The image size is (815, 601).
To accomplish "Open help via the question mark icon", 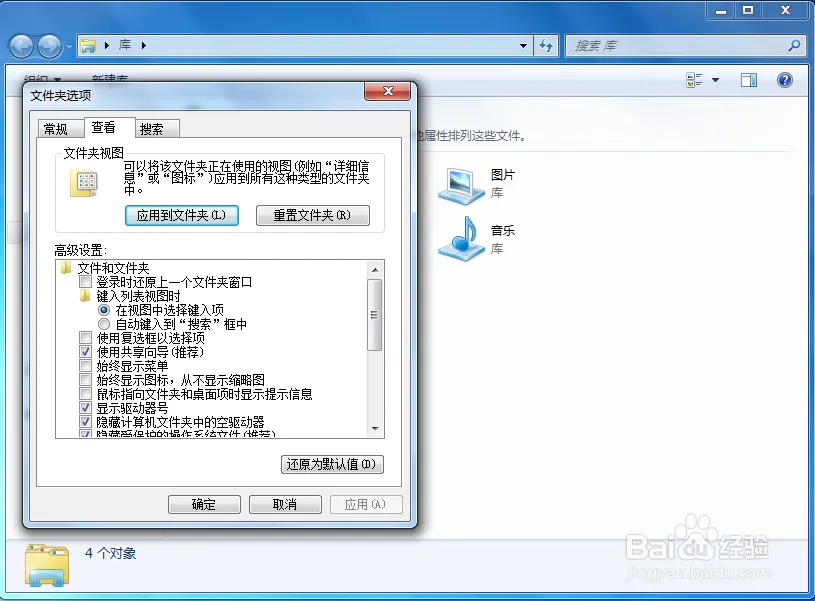I will point(784,80).
